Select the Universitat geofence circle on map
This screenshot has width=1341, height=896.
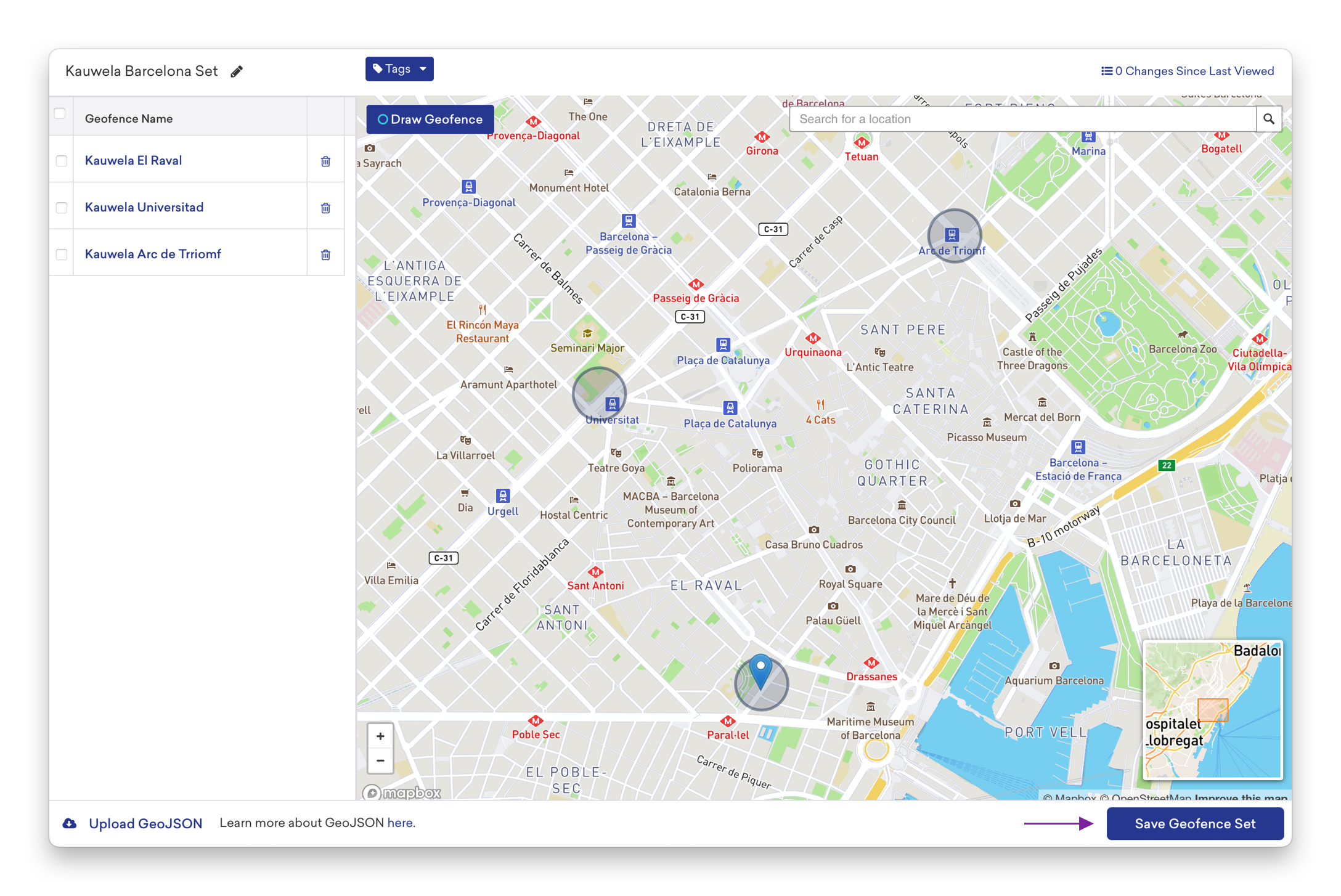point(599,394)
